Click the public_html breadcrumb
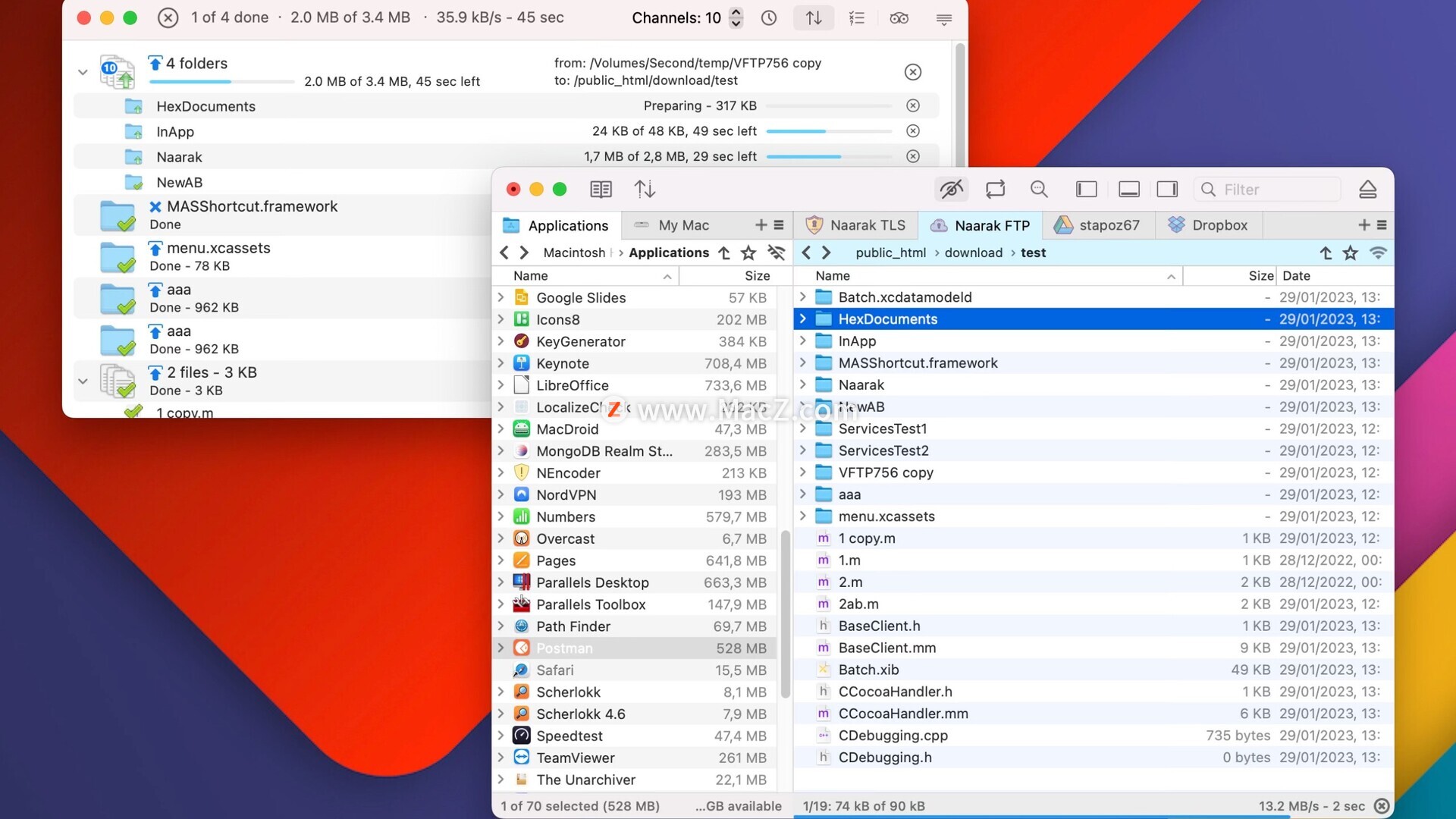Image resolution: width=1456 pixels, height=819 pixels. [890, 253]
